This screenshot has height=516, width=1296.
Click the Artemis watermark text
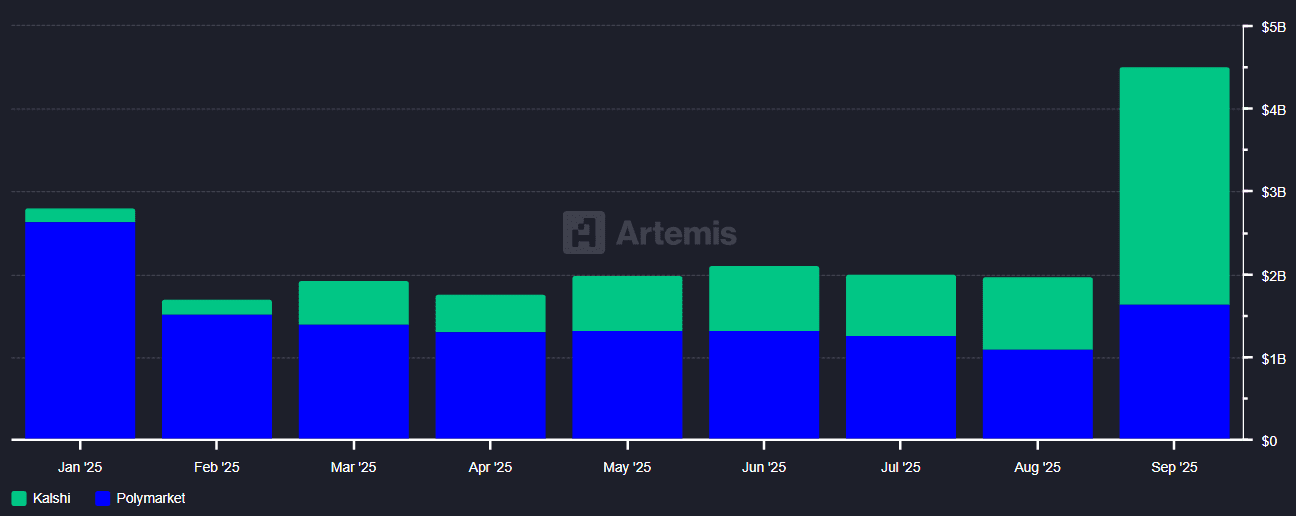coord(676,233)
